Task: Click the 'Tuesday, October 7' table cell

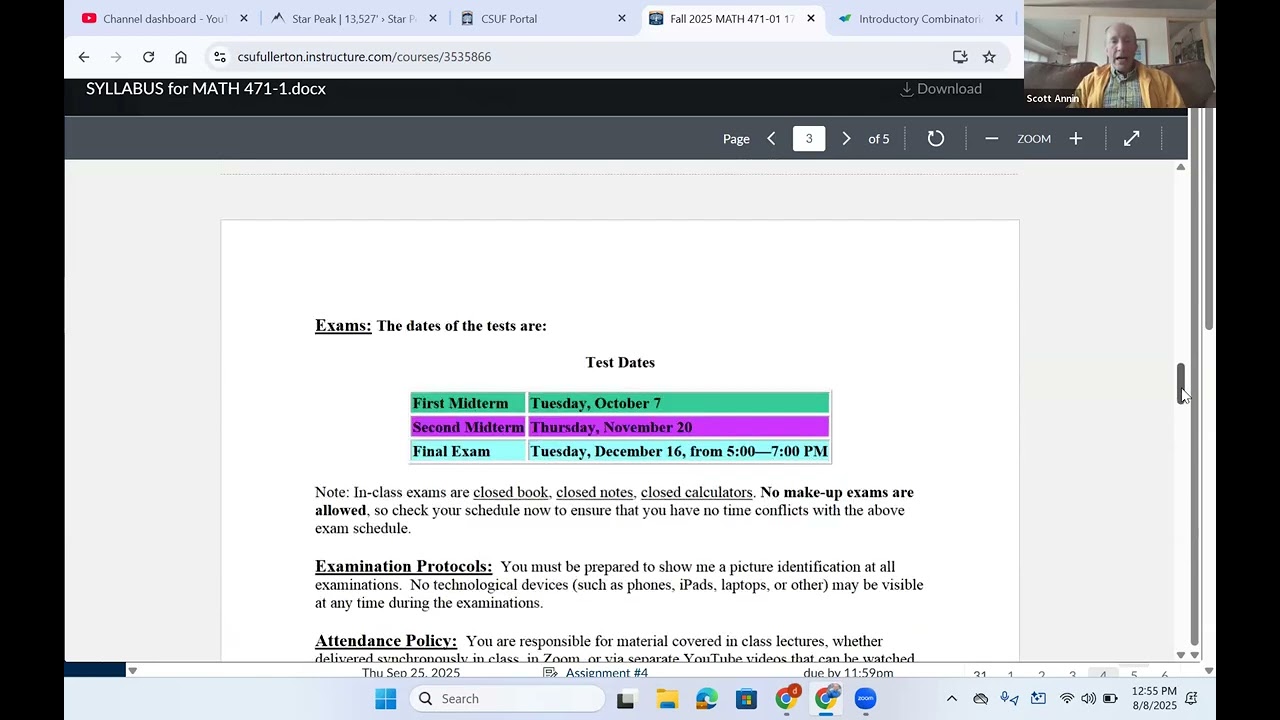Action: tap(678, 403)
